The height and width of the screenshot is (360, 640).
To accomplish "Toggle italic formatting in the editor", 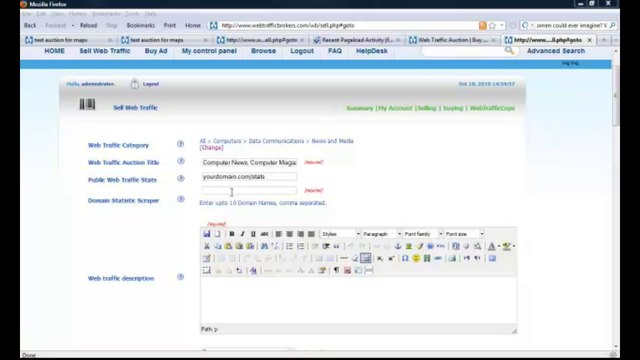I will (x=242, y=234).
